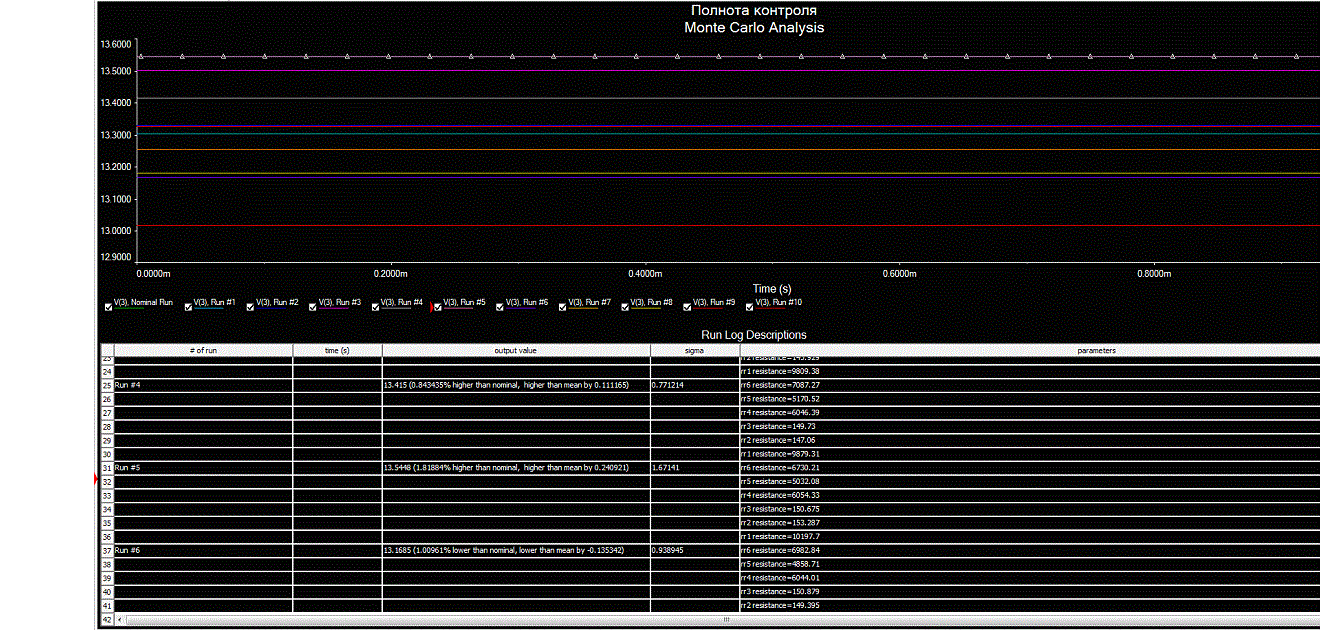Image resolution: width=1320 pixels, height=630 pixels.
Task: Toggle V(3), Run #10 checkbox
Action: point(749,307)
